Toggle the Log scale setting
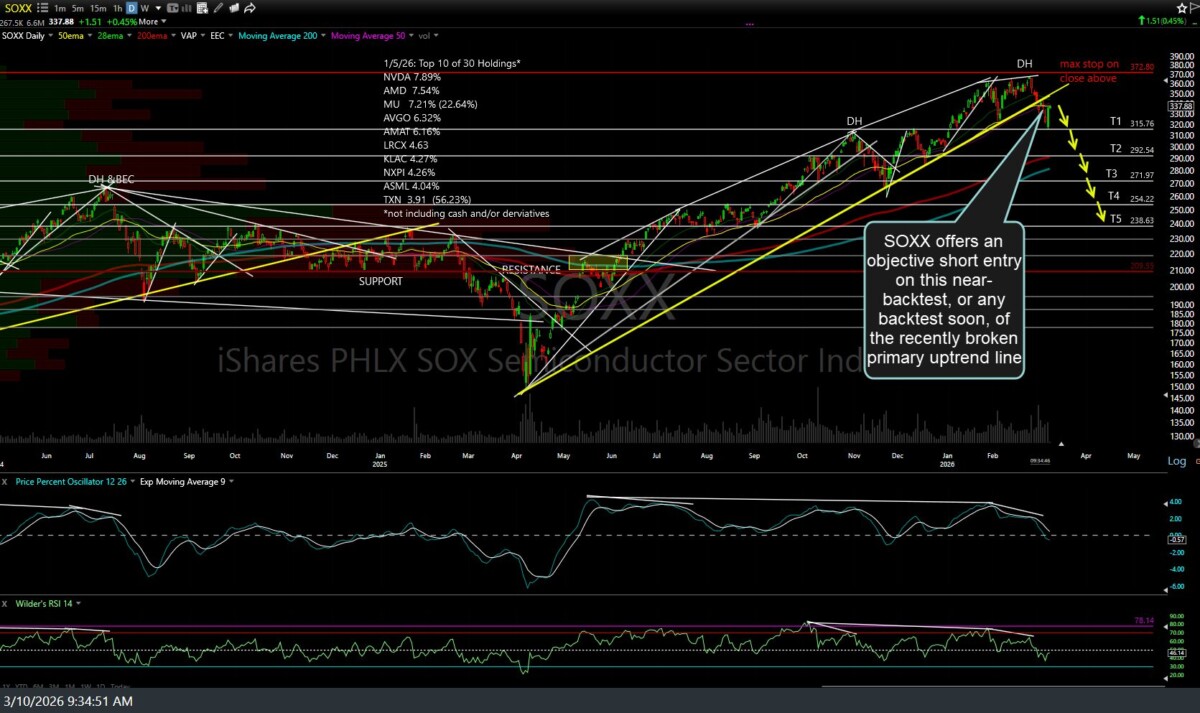Viewport: 1200px width, 713px height. 1176,461
